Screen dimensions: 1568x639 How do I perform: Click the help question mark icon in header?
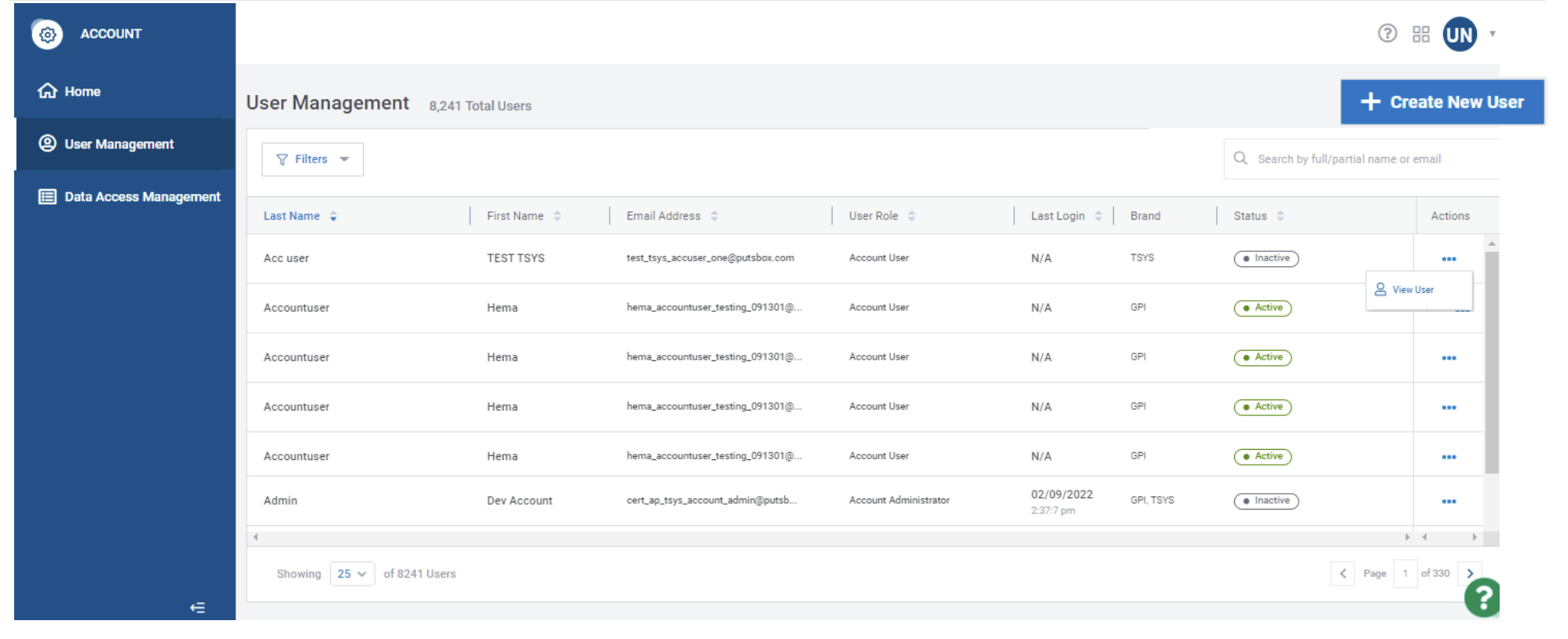point(1387,34)
